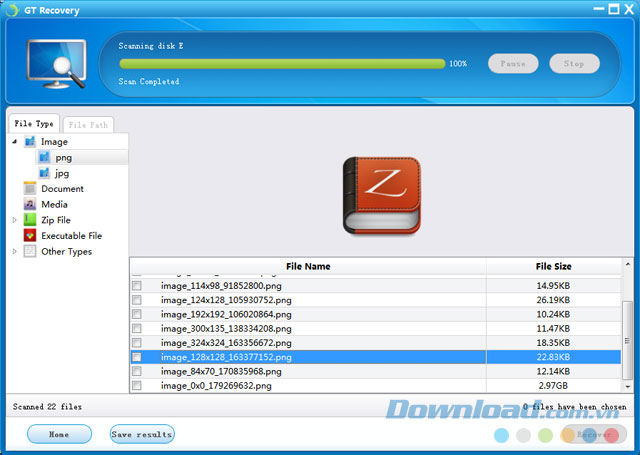This screenshot has height=455, width=640.
Task: Click the Other Types category icon
Action: (x=30, y=252)
